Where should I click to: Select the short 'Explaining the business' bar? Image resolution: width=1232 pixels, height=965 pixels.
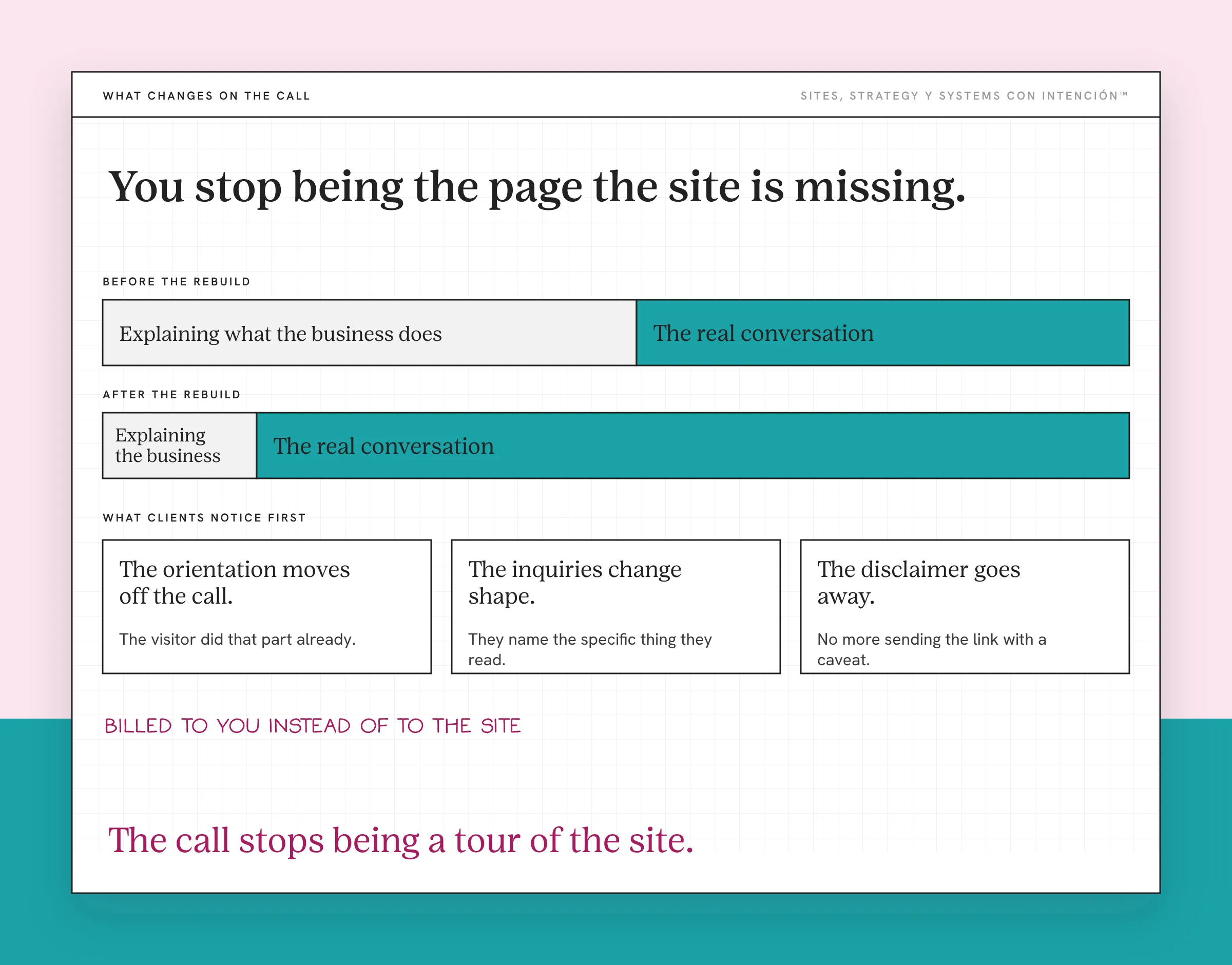pyautogui.click(x=180, y=446)
